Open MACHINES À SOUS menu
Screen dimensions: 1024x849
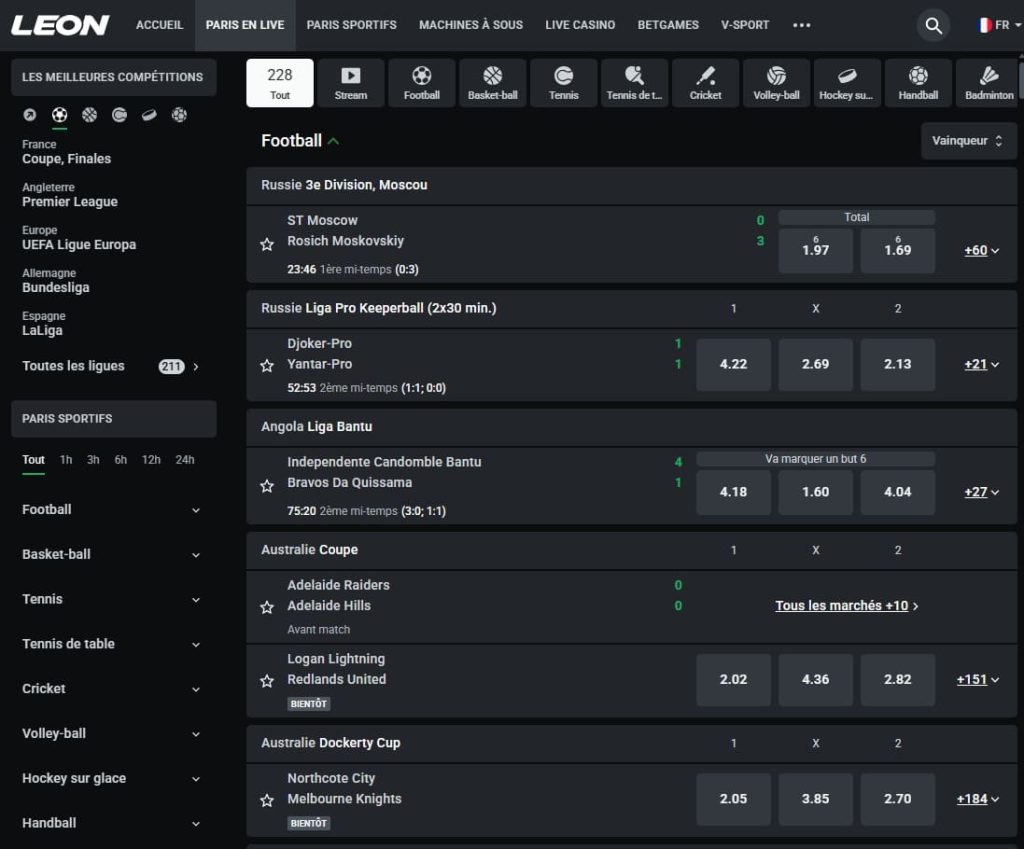(x=471, y=25)
